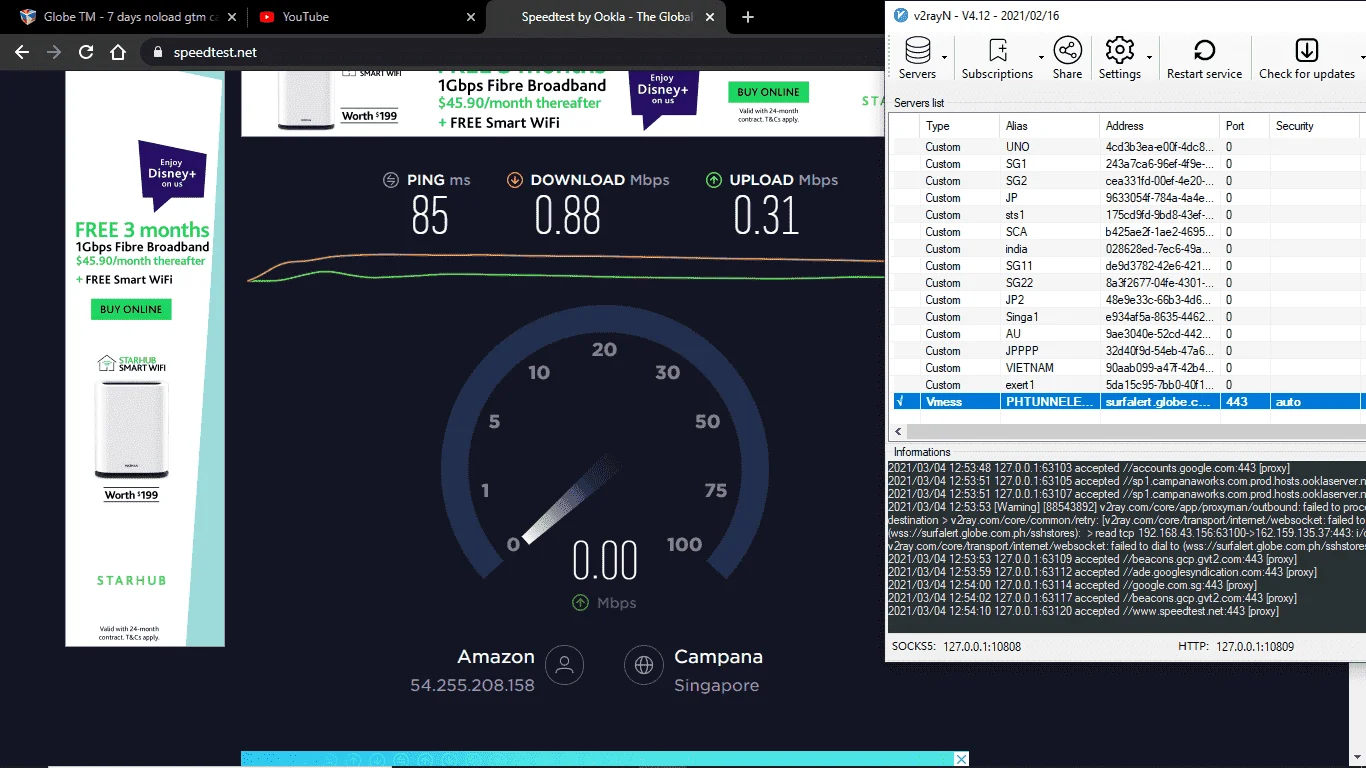Select the JPPPP server row
Viewport: 1366px width, 768px height.
pyautogui.click(x=1125, y=351)
